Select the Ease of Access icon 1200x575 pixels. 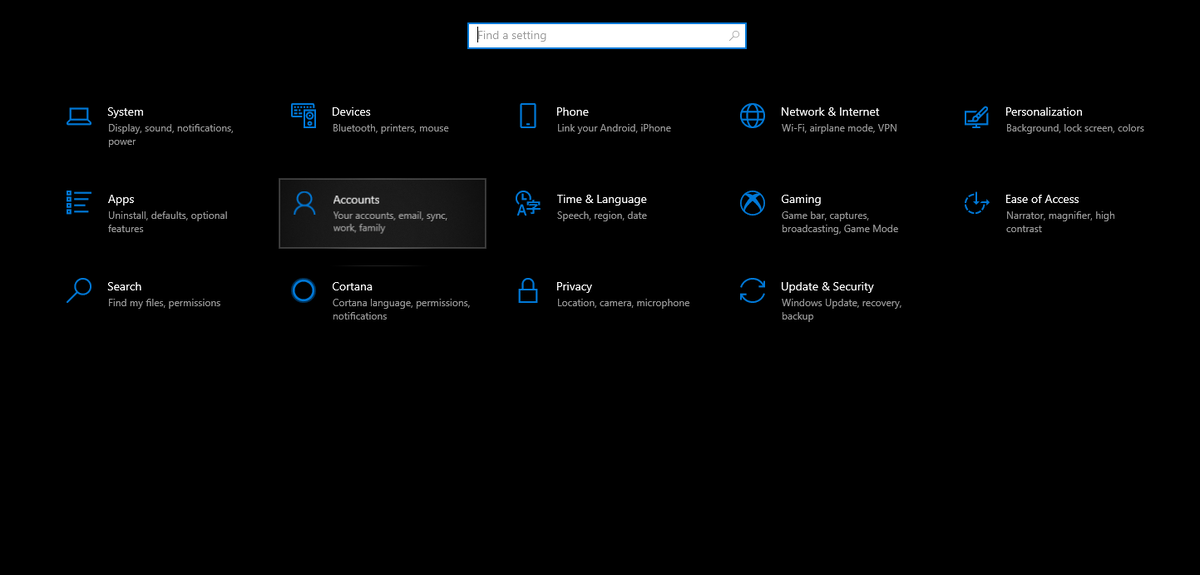pos(976,203)
